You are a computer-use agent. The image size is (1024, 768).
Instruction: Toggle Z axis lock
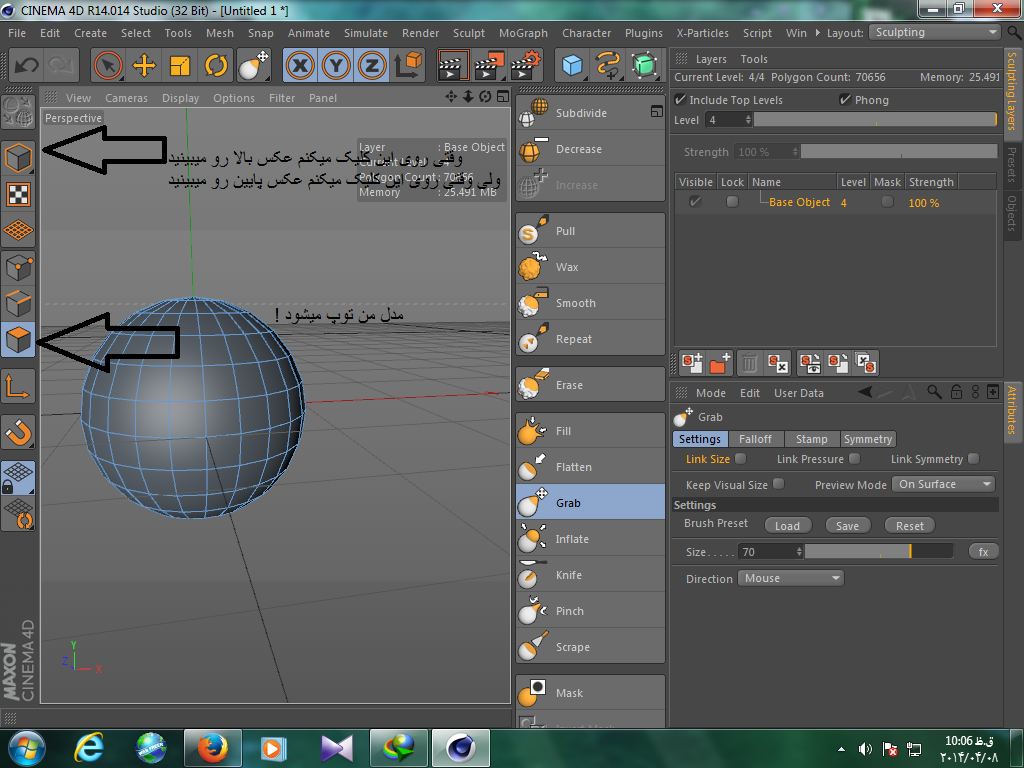click(x=372, y=65)
